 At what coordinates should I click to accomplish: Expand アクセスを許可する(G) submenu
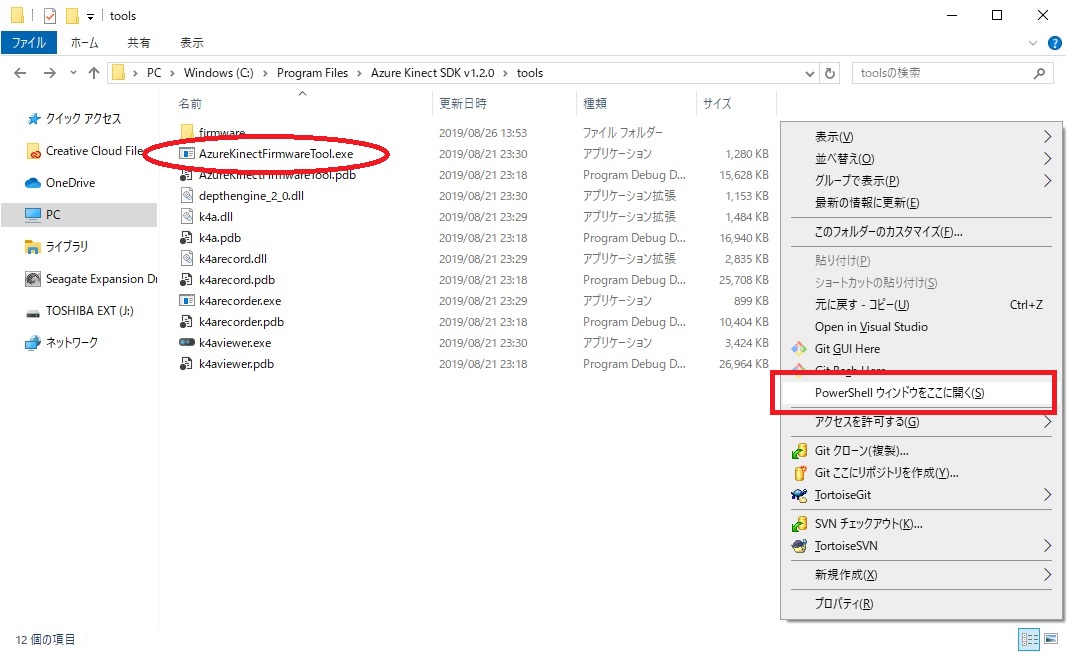tap(921, 422)
